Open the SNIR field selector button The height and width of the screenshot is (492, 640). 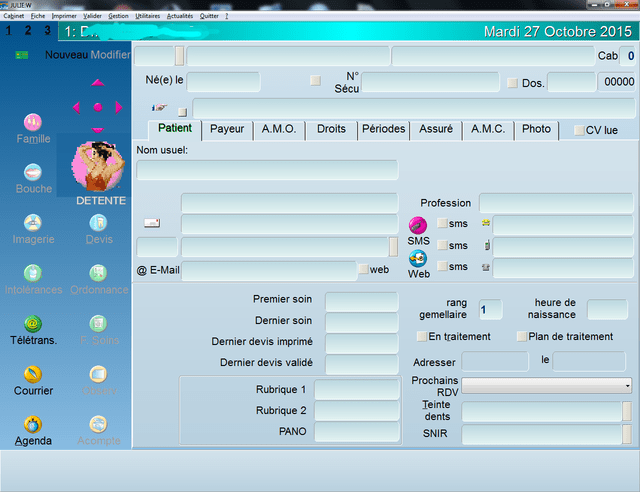(627, 434)
